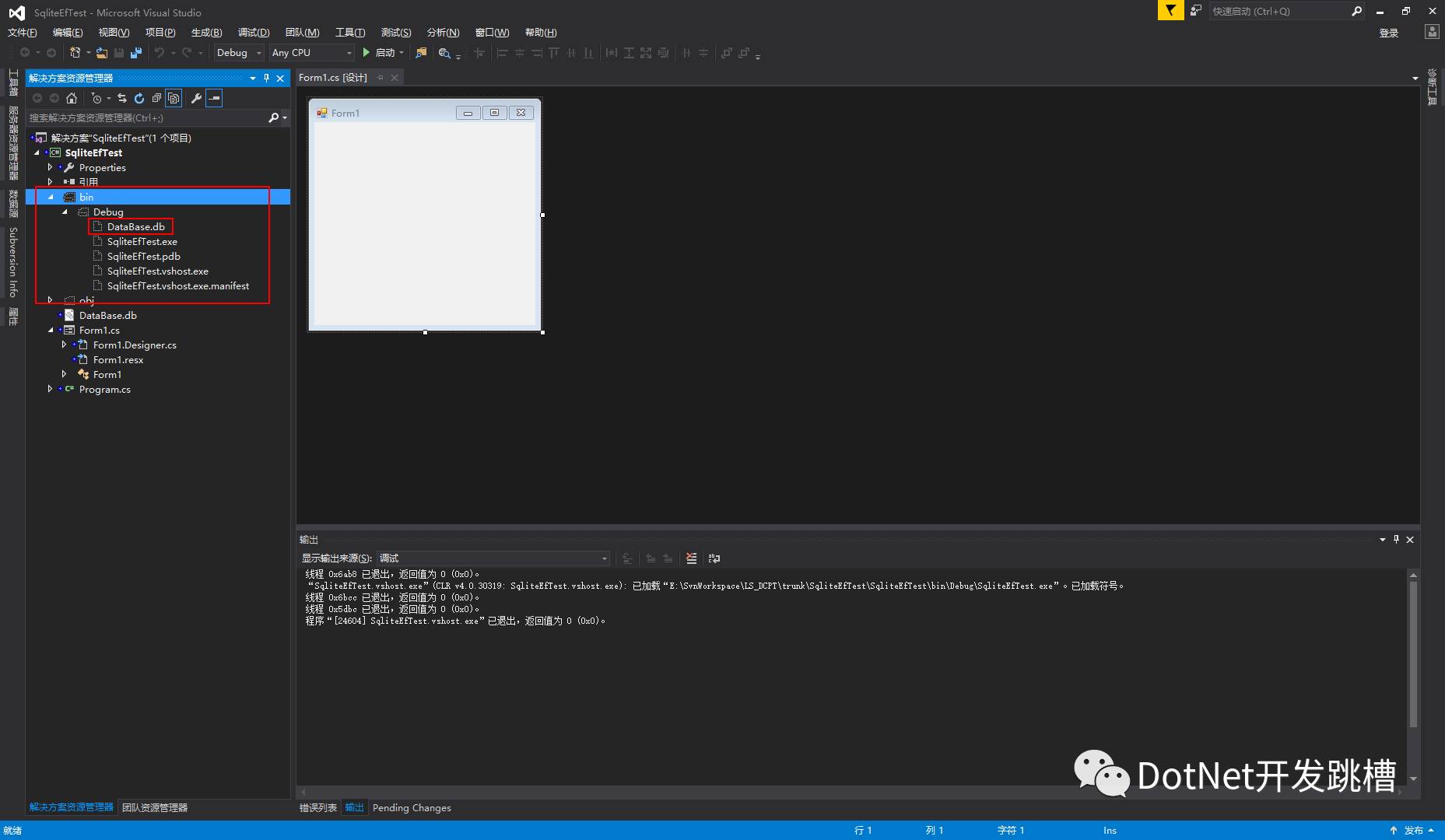1445x840 pixels.
Task: Toggle Word Wrap in Output panel
Action: 714,558
